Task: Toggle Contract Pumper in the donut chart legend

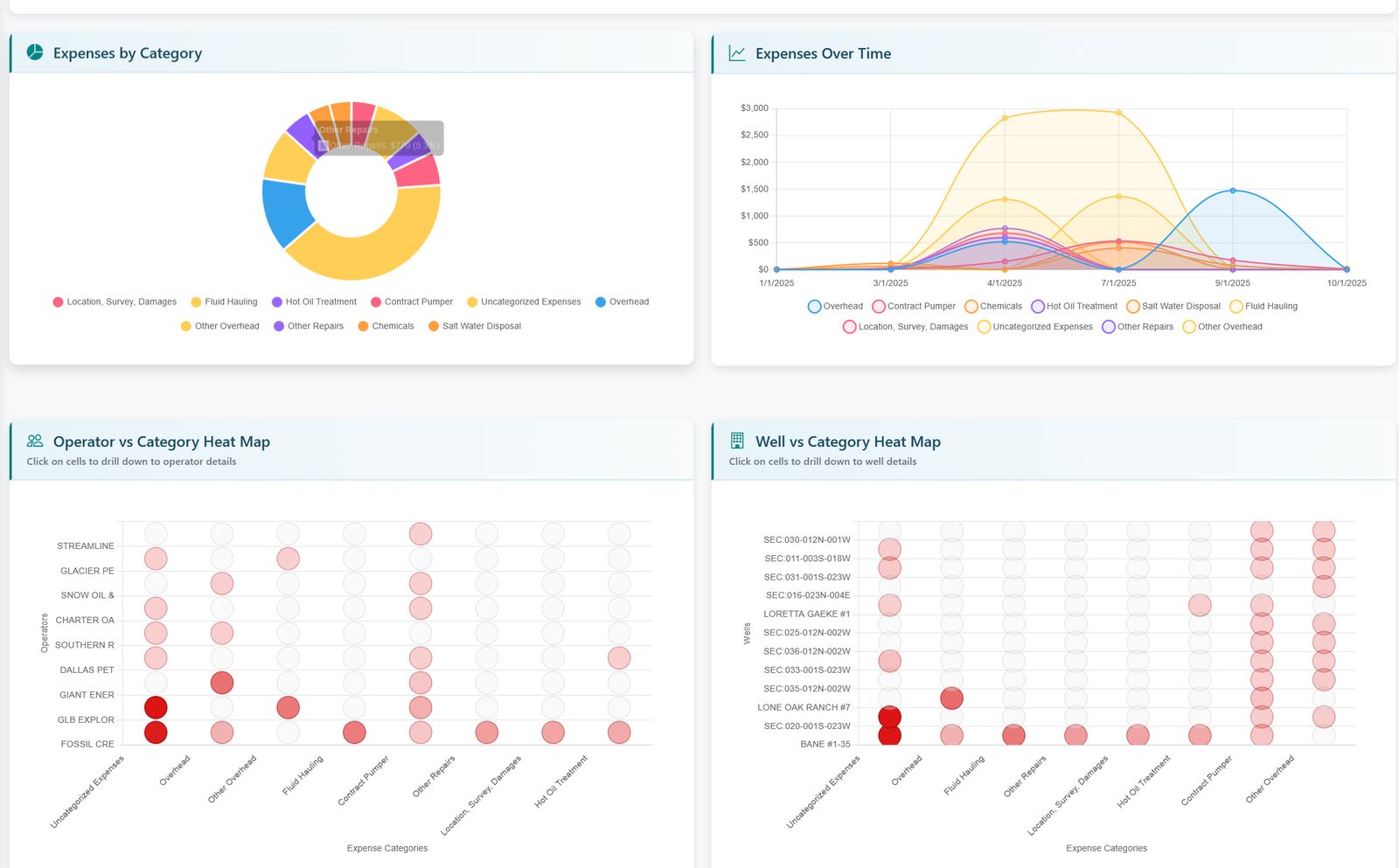Action: (x=411, y=302)
